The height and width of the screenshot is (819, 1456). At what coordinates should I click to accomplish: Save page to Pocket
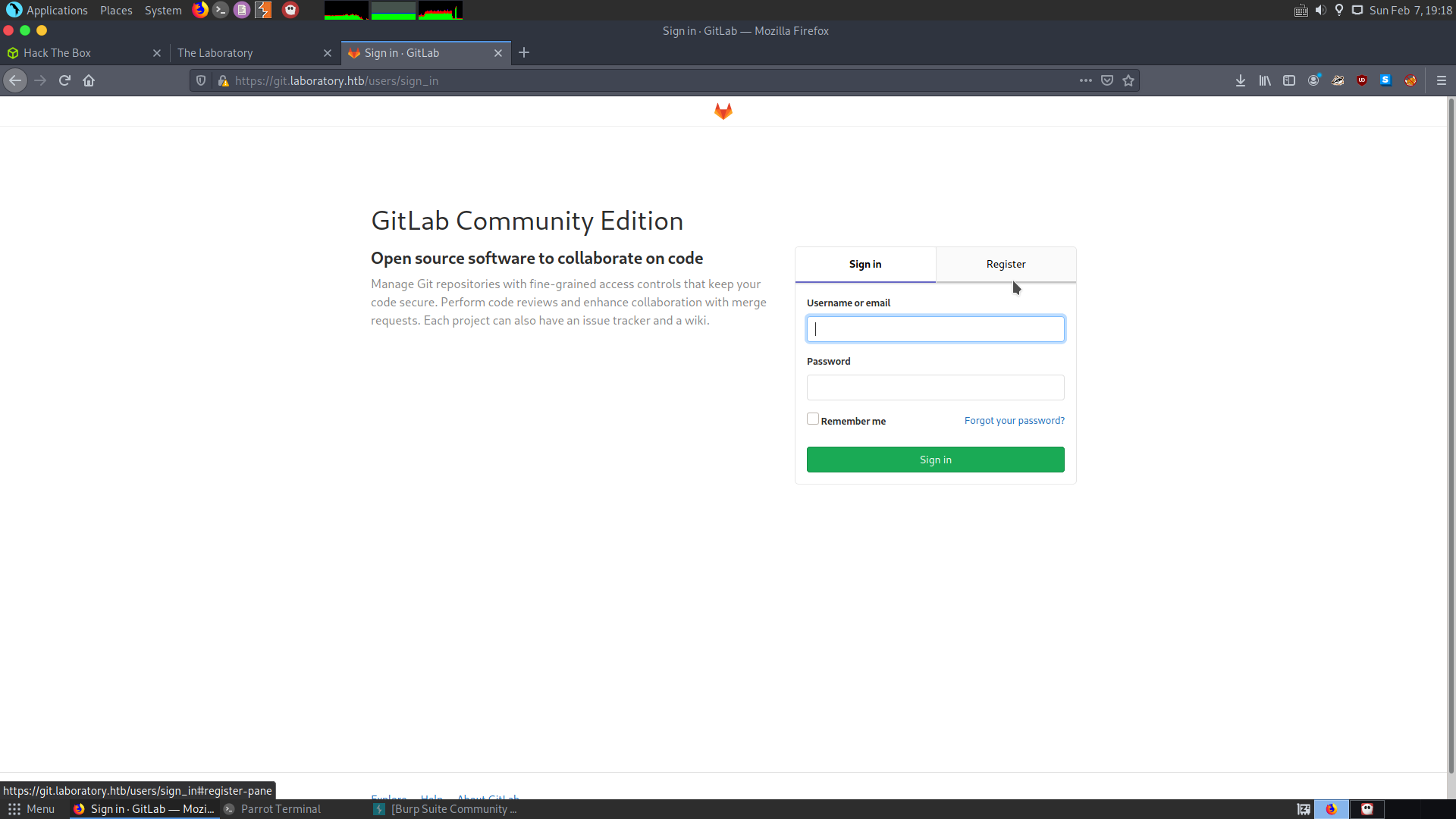1107,80
